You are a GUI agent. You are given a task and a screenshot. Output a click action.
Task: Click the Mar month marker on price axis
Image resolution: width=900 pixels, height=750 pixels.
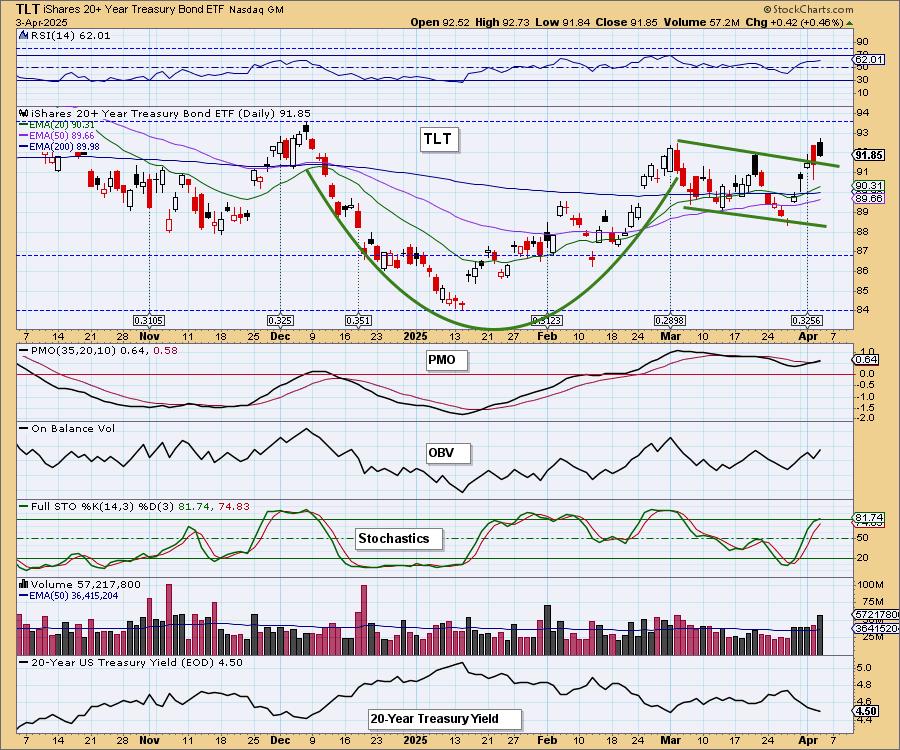point(670,336)
